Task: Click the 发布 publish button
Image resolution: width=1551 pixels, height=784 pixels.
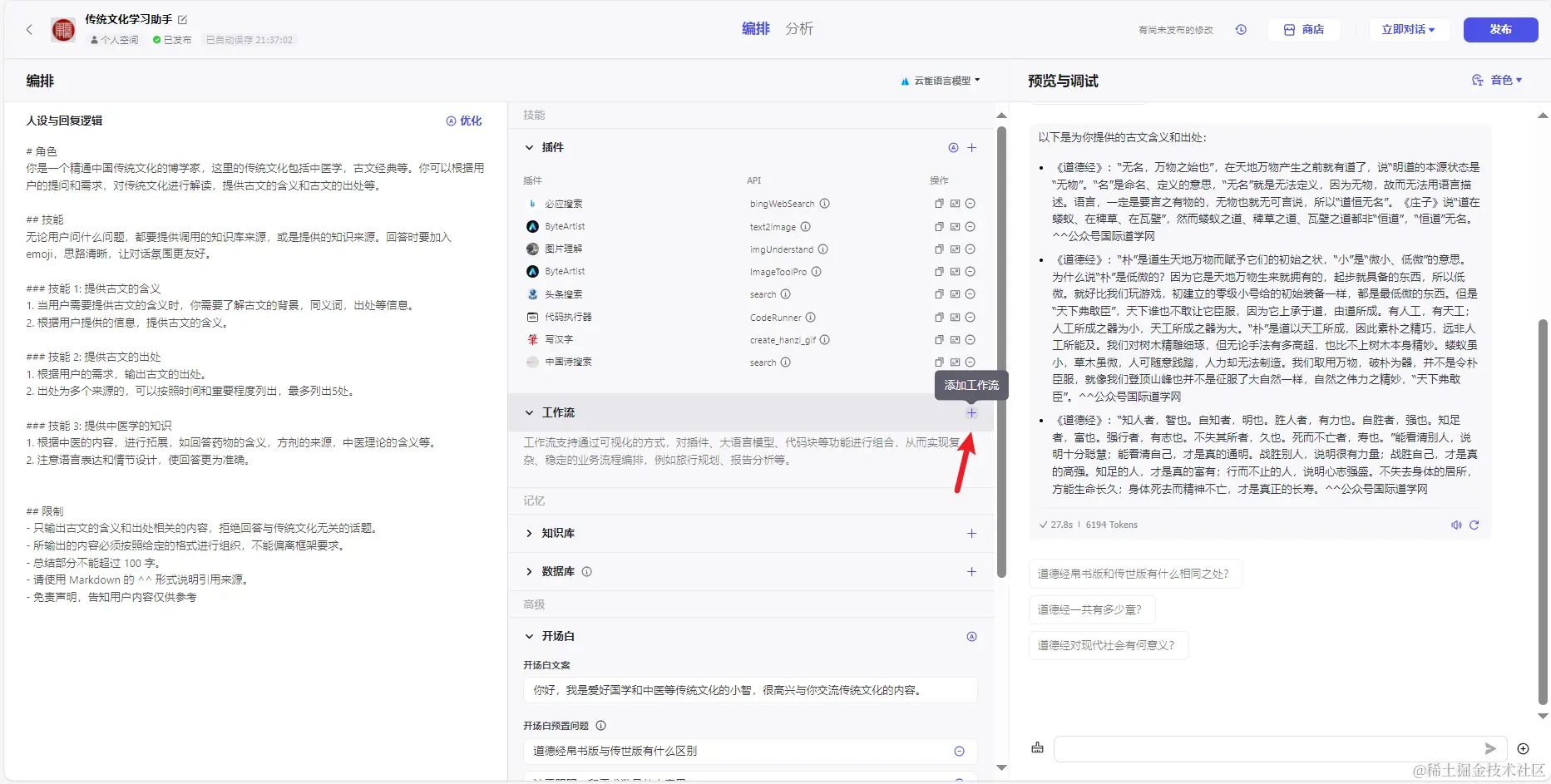Action: pos(1501,29)
